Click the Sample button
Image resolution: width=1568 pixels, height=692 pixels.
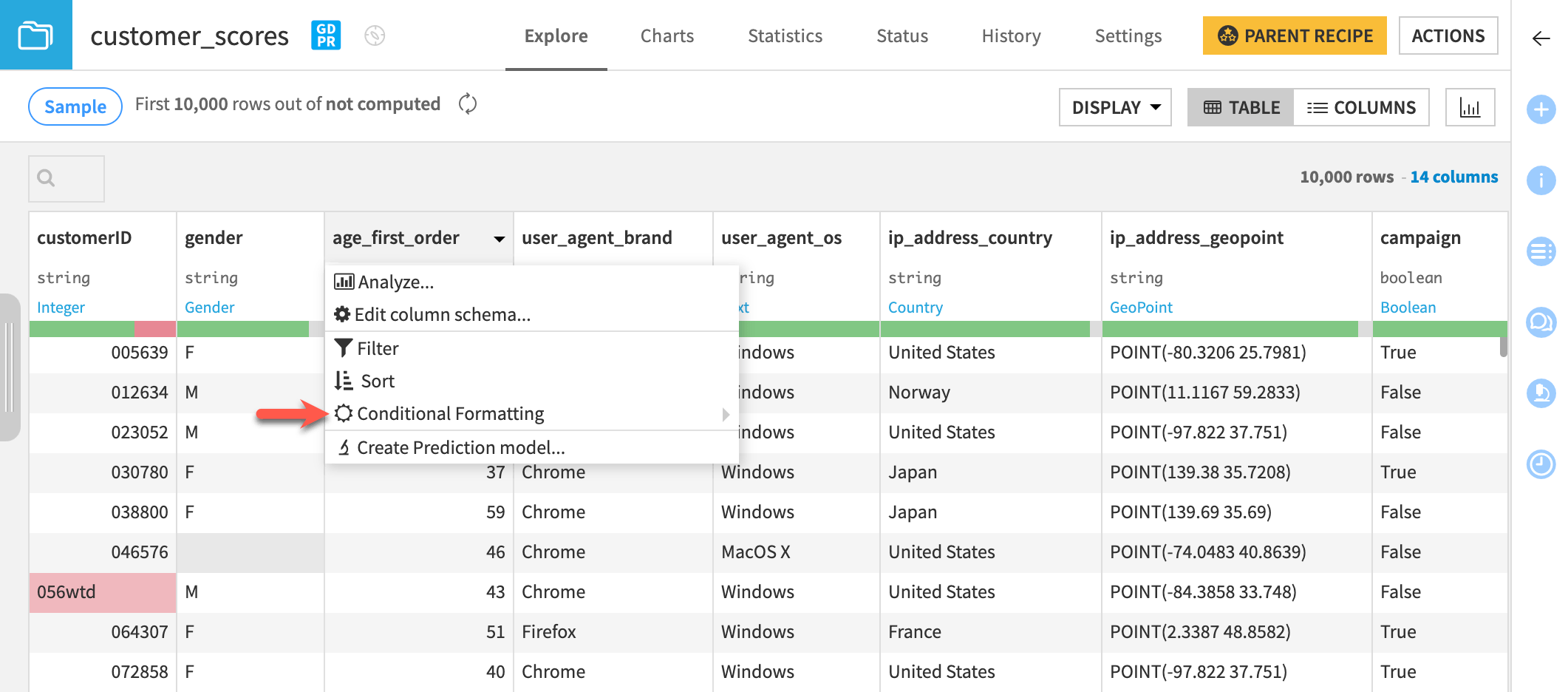click(75, 106)
